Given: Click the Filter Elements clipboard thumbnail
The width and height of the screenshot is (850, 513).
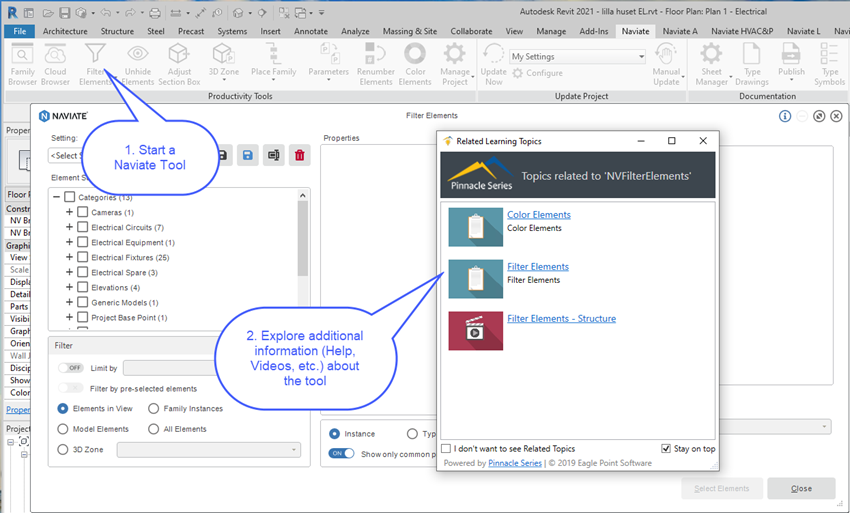Looking at the screenshot, I should point(475,279).
